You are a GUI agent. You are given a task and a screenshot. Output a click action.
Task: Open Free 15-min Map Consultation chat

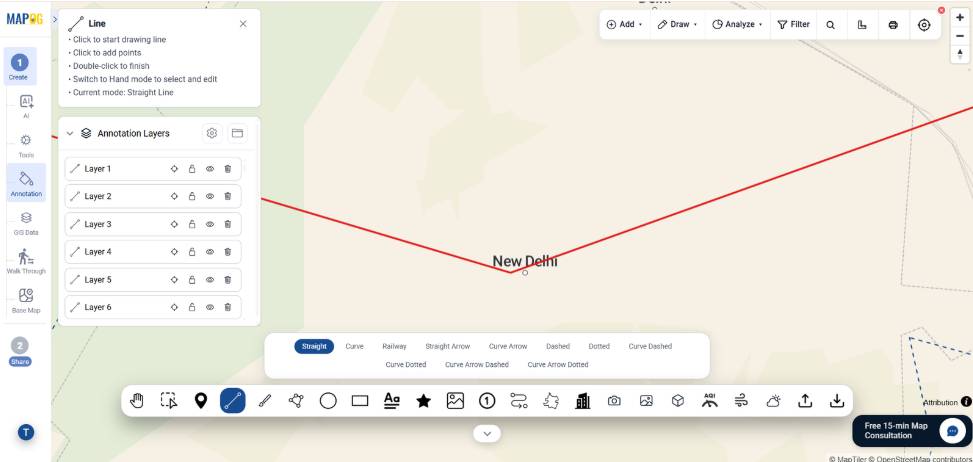[912, 430]
